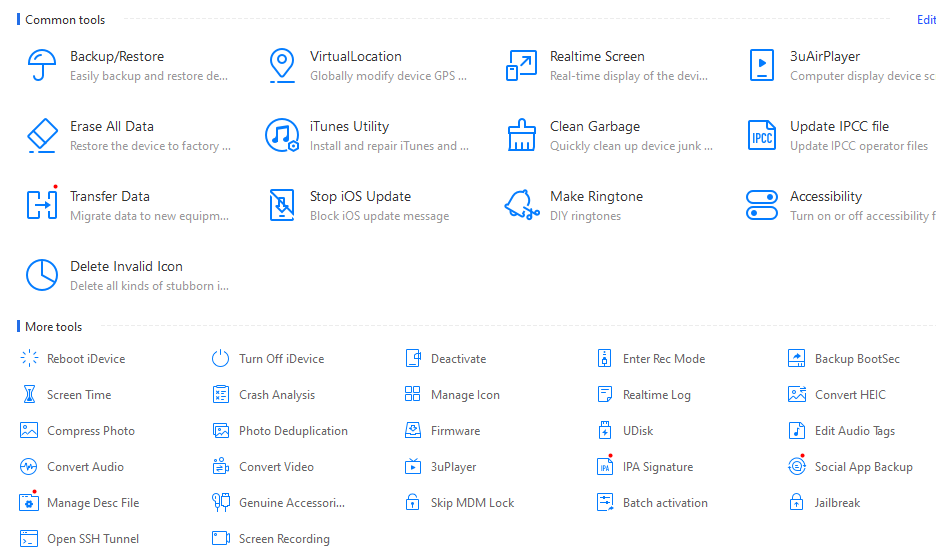Screen dimensions: 936x552
Task: Click the More tools section heading
Action: pos(53,326)
